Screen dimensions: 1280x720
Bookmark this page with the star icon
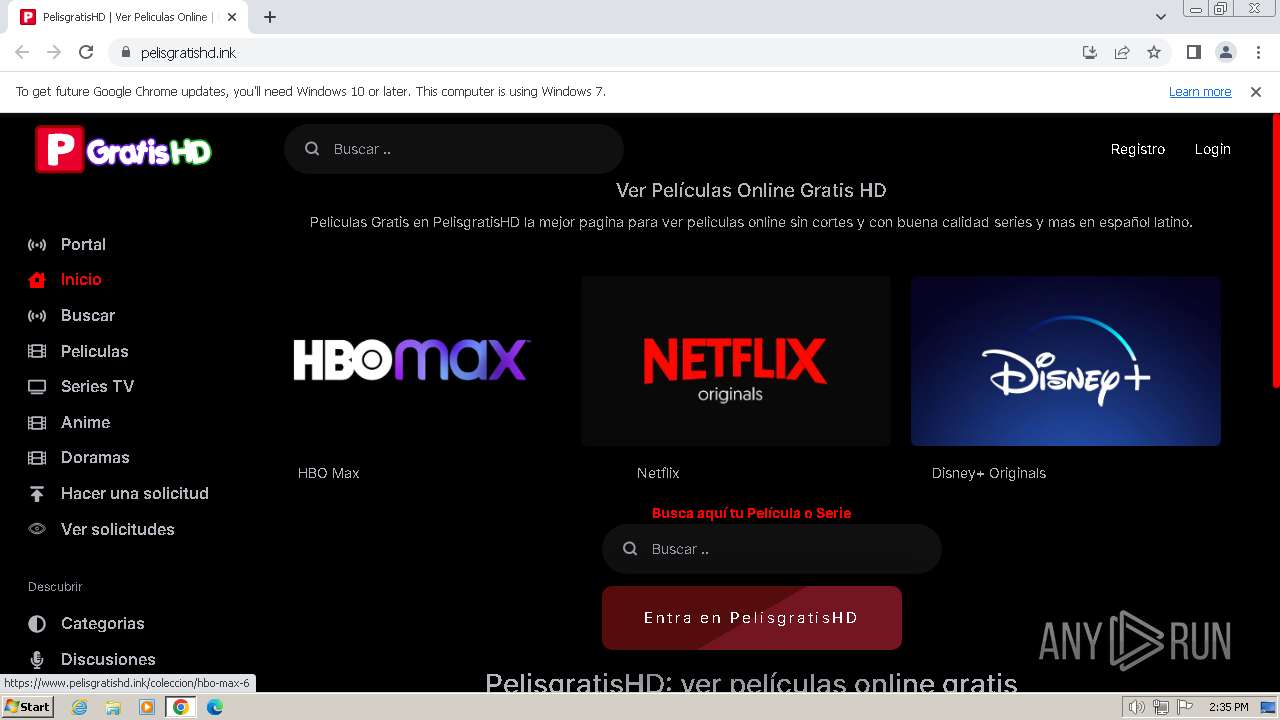[x=1154, y=52]
